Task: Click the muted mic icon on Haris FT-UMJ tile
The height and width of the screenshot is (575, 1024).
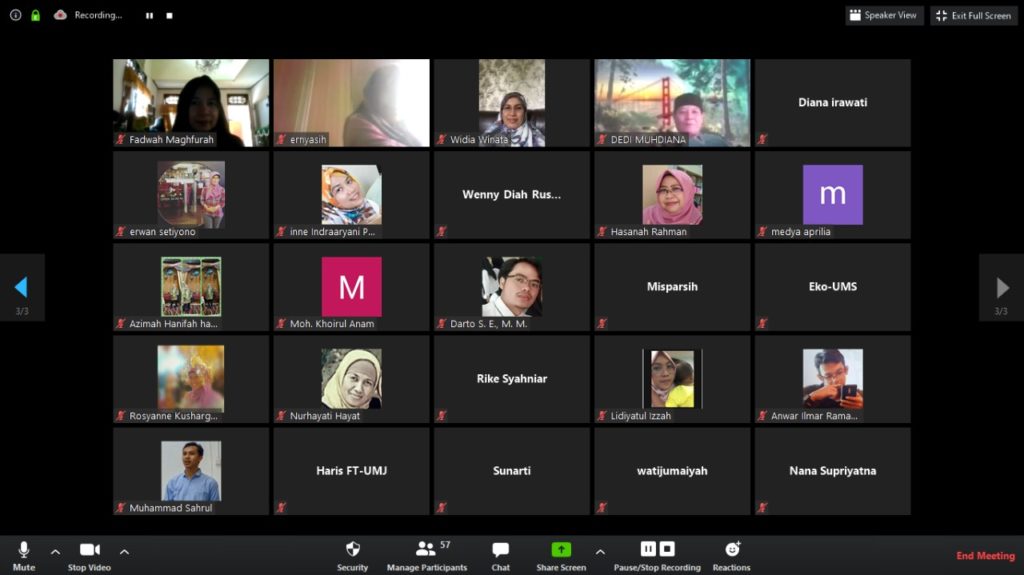Action: click(x=281, y=508)
